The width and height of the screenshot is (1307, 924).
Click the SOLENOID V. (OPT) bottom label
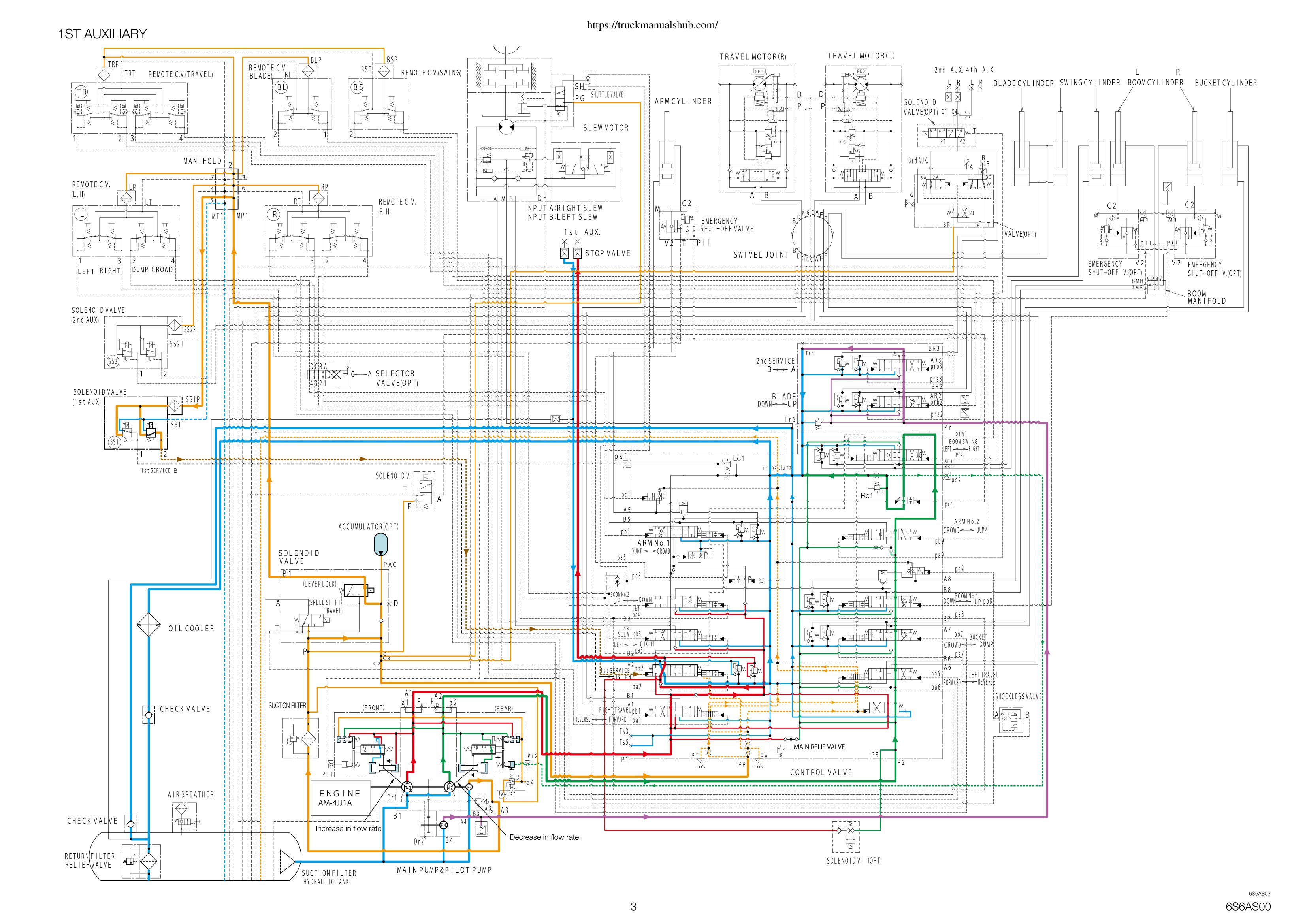pyautogui.click(x=855, y=860)
